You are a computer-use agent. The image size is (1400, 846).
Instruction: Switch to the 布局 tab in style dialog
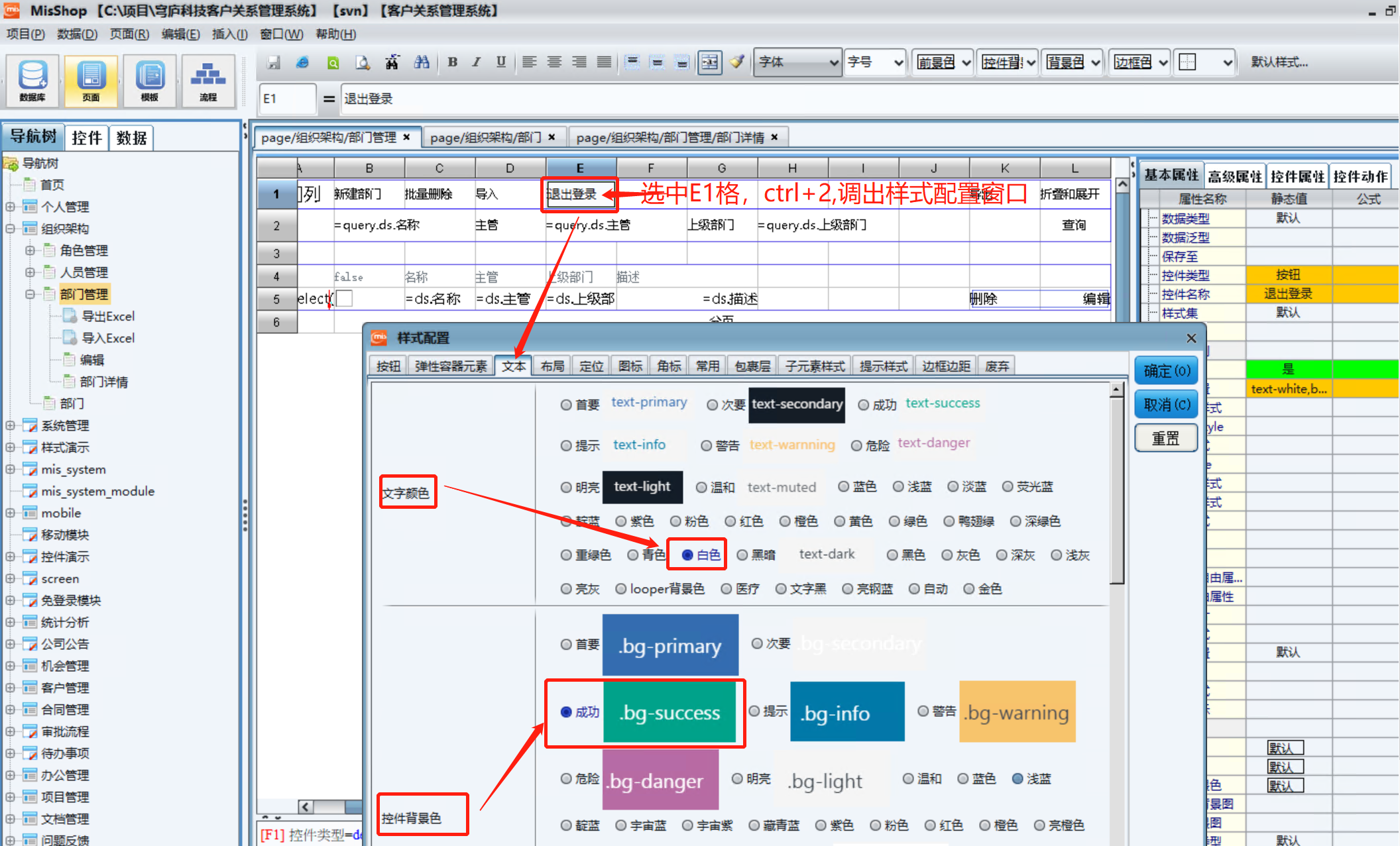coord(552,366)
